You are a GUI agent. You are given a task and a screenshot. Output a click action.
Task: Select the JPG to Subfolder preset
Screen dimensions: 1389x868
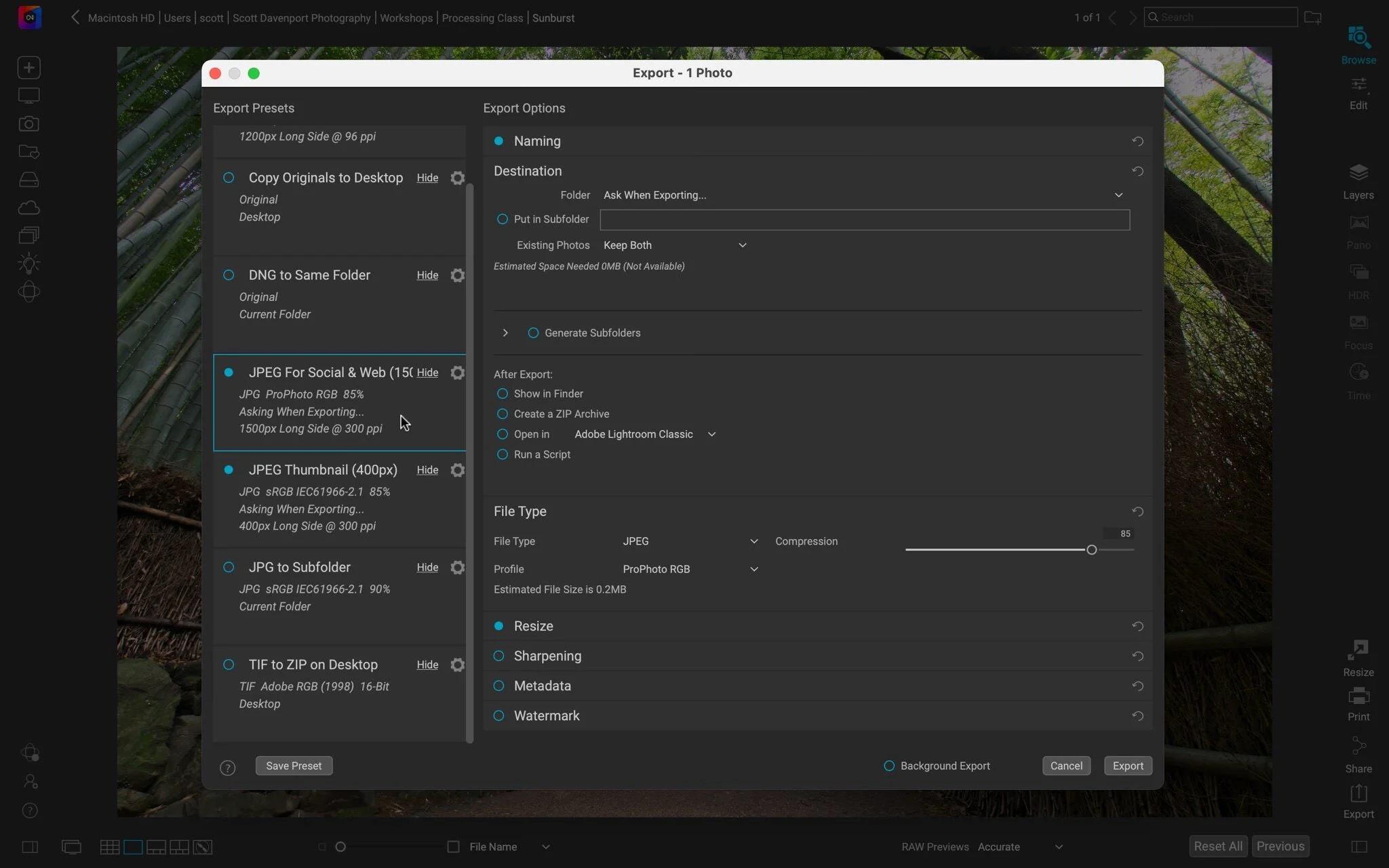tap(299, 568)
